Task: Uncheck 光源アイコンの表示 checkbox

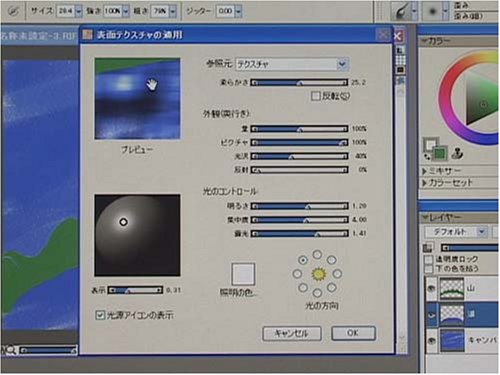Action: click(x=100, y=315)
